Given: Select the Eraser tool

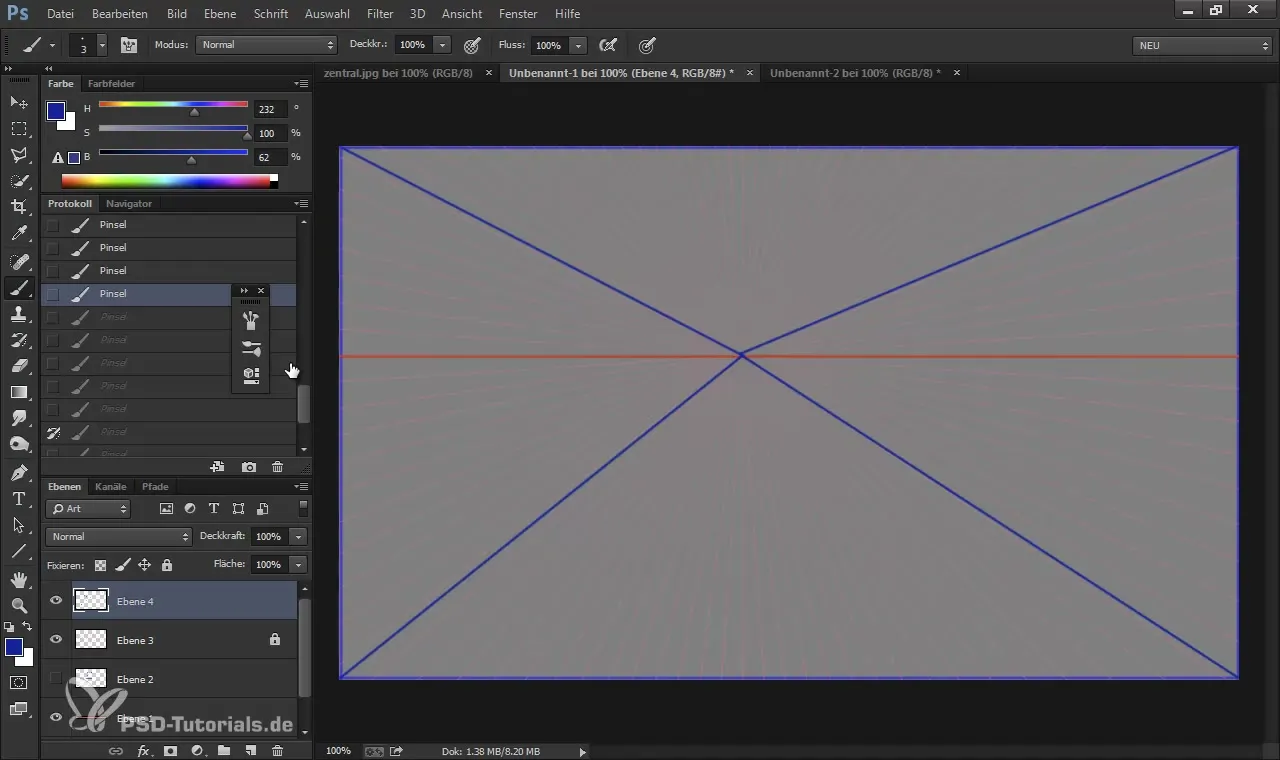Looking at the screenshot, I should (19, 366).
